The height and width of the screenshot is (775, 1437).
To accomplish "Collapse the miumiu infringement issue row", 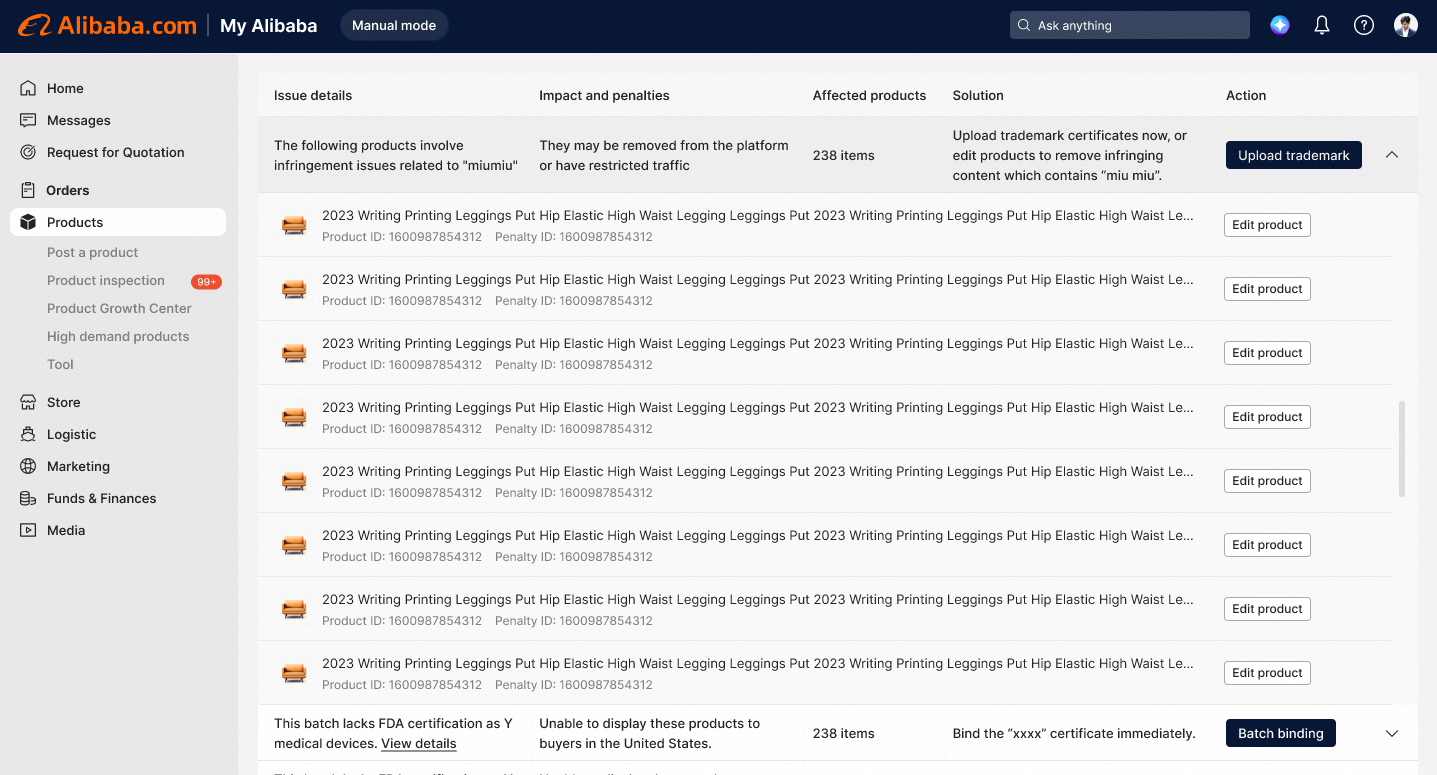I will pyautogui.click(x=1392, y=155).
